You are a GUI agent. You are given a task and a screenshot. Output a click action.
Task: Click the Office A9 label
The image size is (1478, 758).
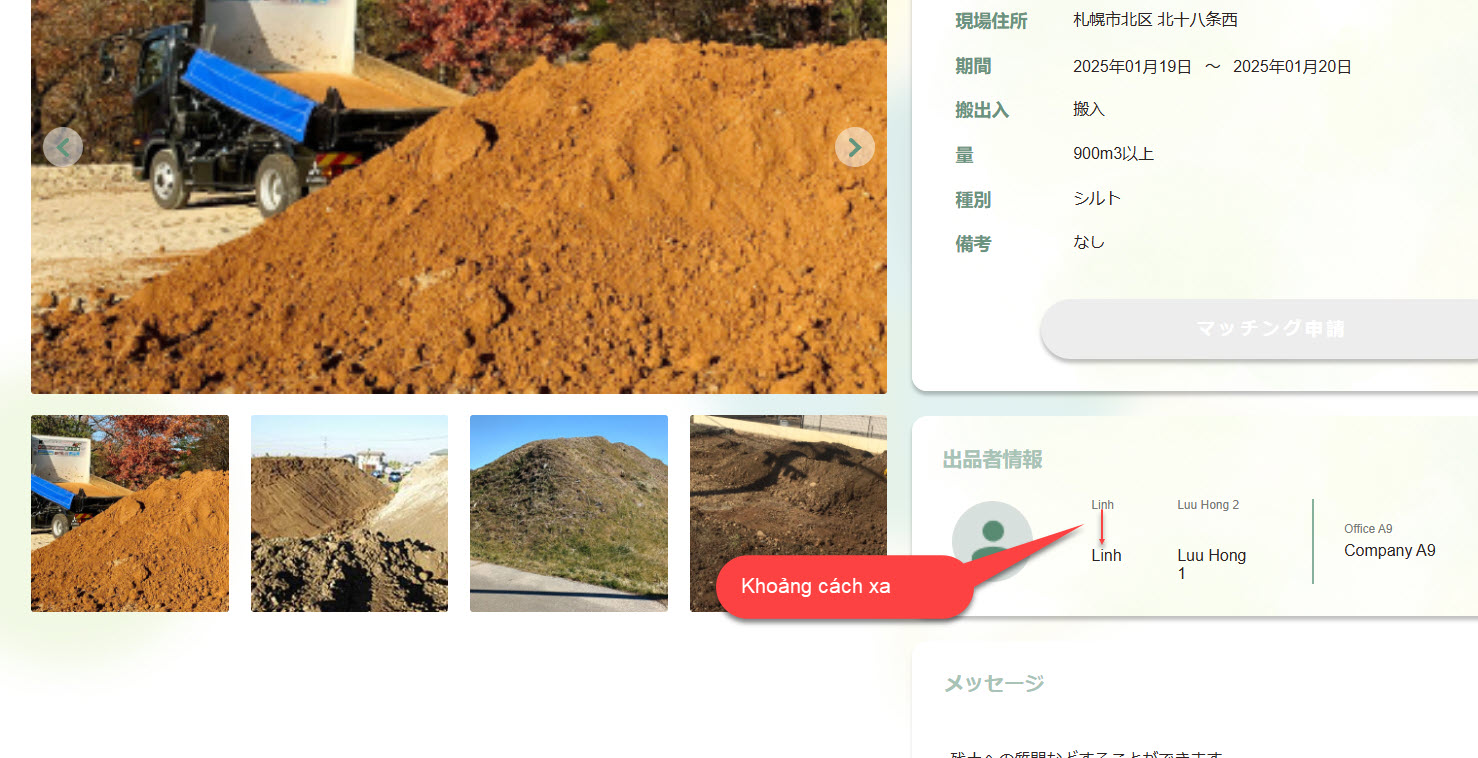[1367, 529]
